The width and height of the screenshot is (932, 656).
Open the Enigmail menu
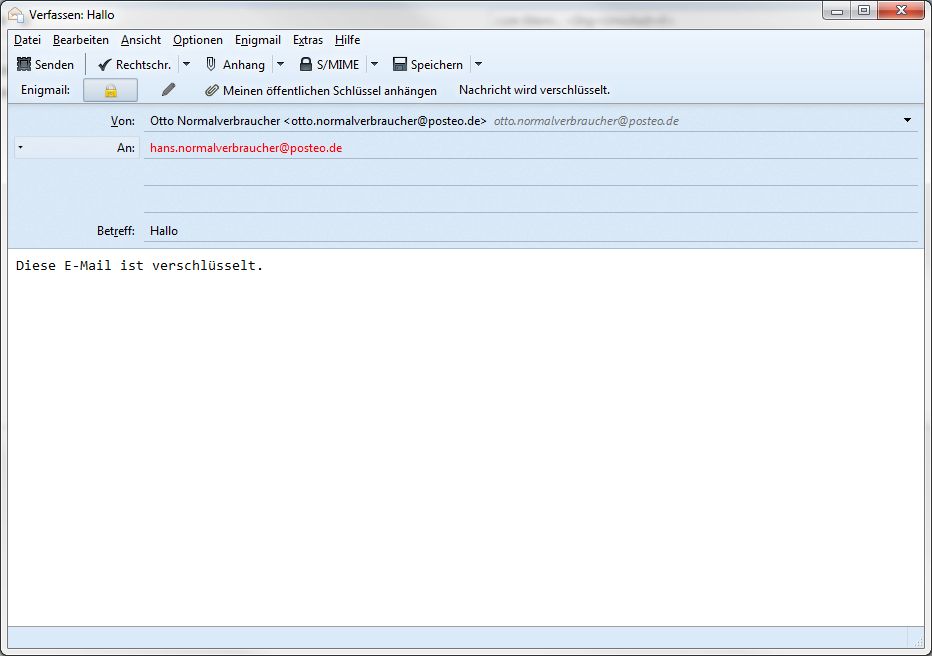click(257, 40)
